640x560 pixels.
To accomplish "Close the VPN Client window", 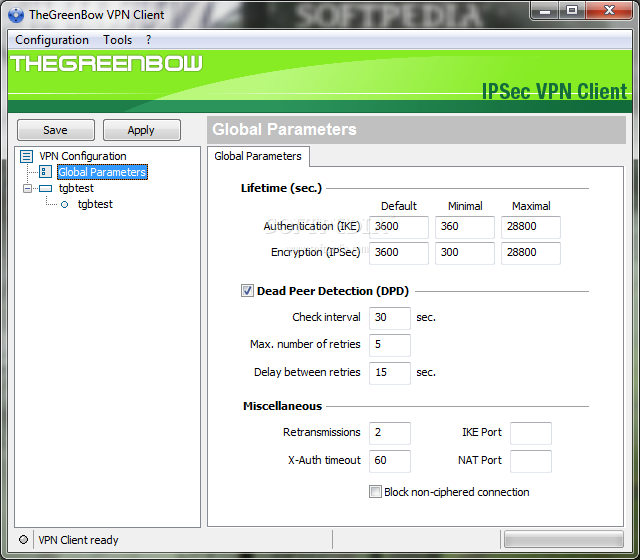I will point(609,11).
